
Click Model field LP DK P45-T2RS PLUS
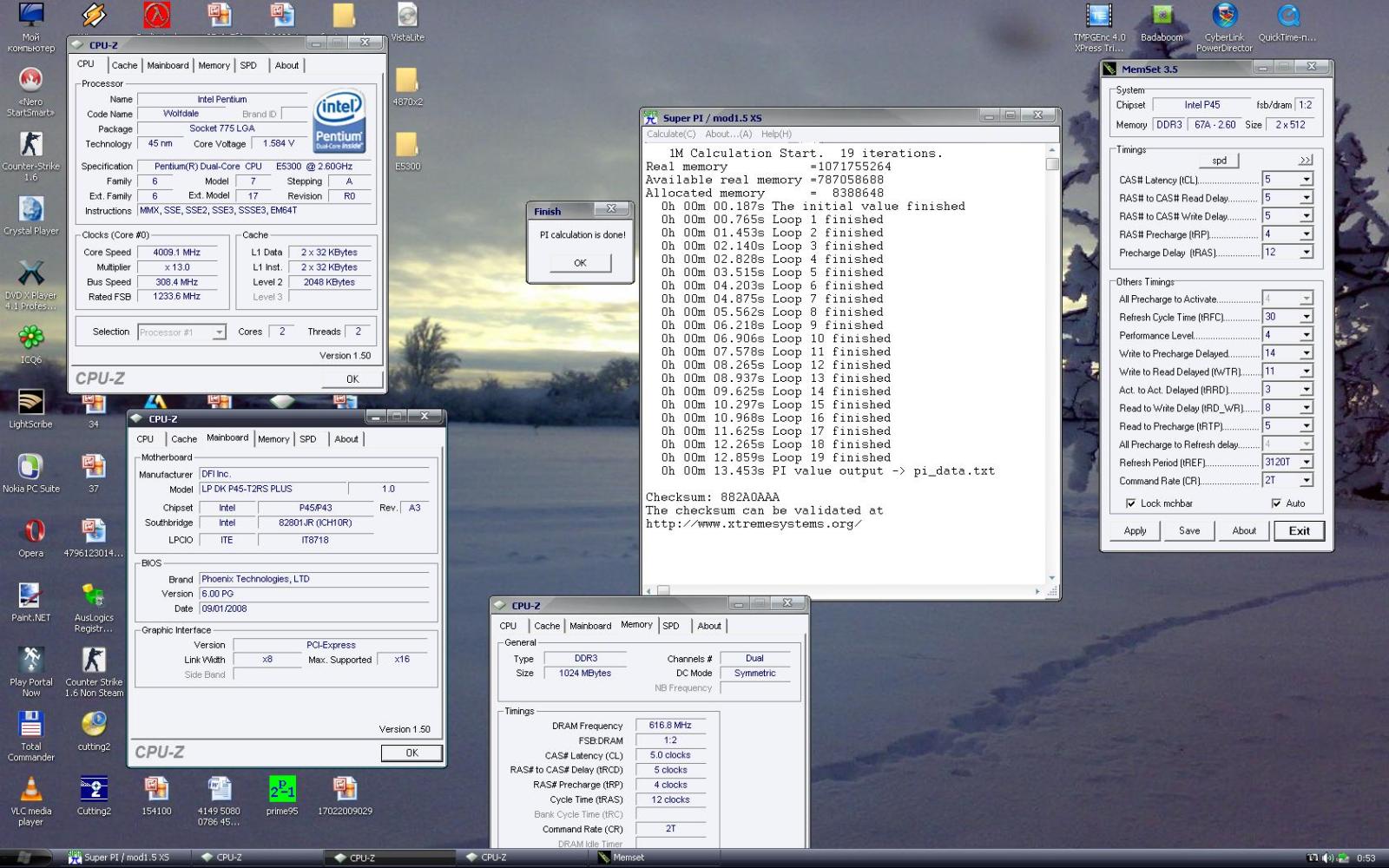tap(273, 489)
